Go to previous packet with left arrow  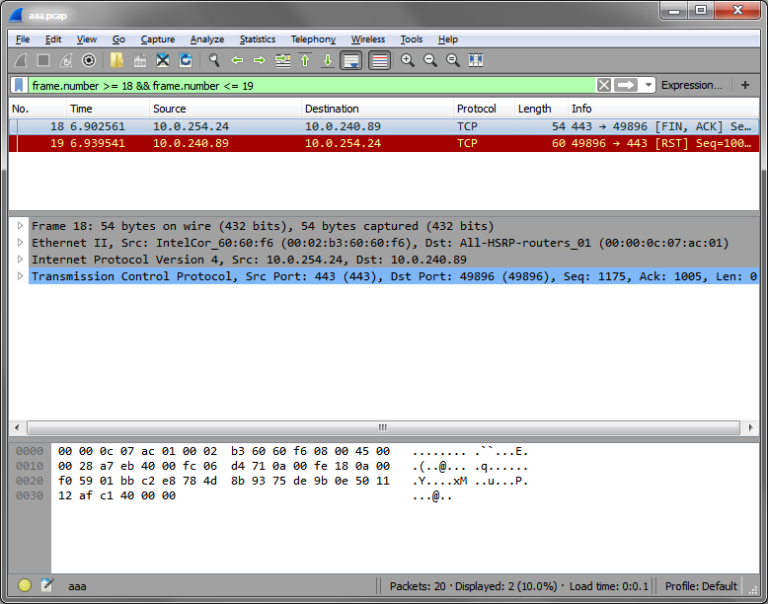[x=237, y=60]
